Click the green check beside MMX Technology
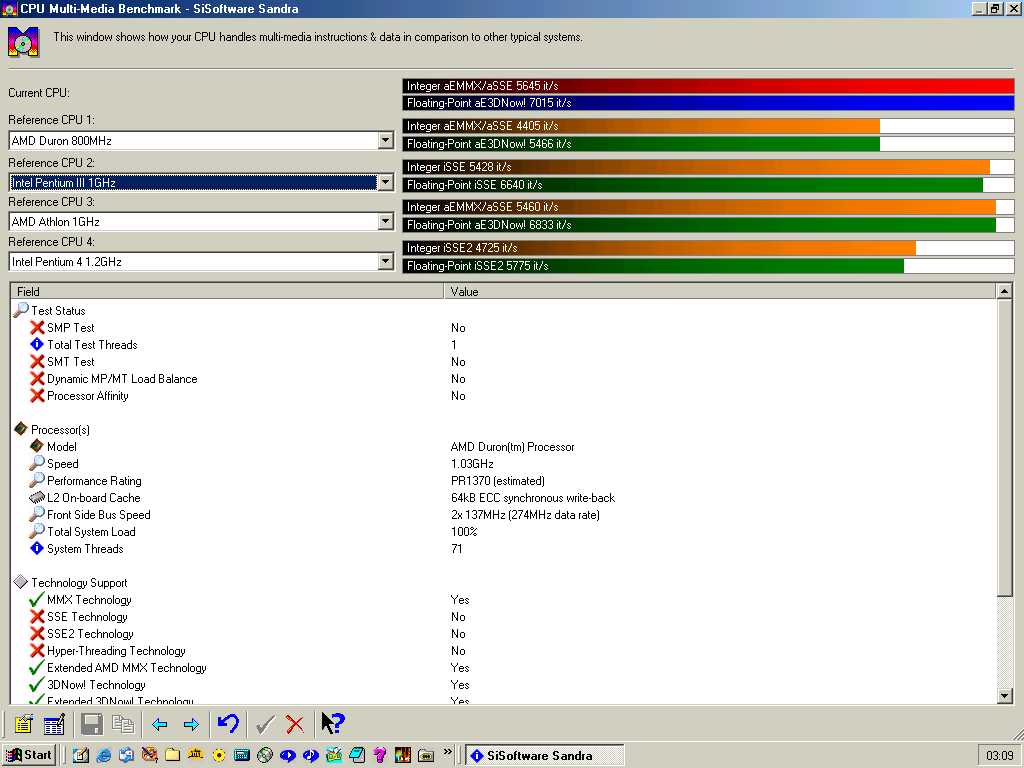Viewport: 1024px width, 768px height. pyautogui.click(x=37, y=600)
